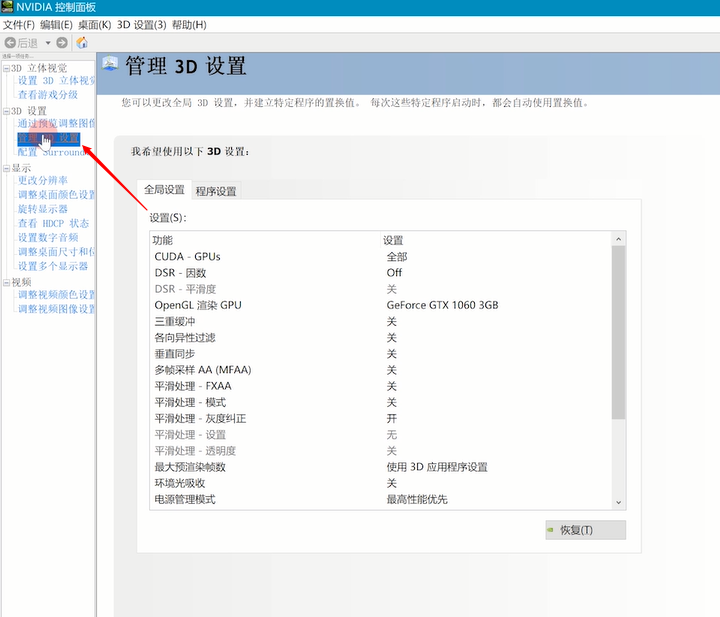Open 调整视频颜色设置 link
Viewport: 720px width, 617px height.
coord(56,294)
